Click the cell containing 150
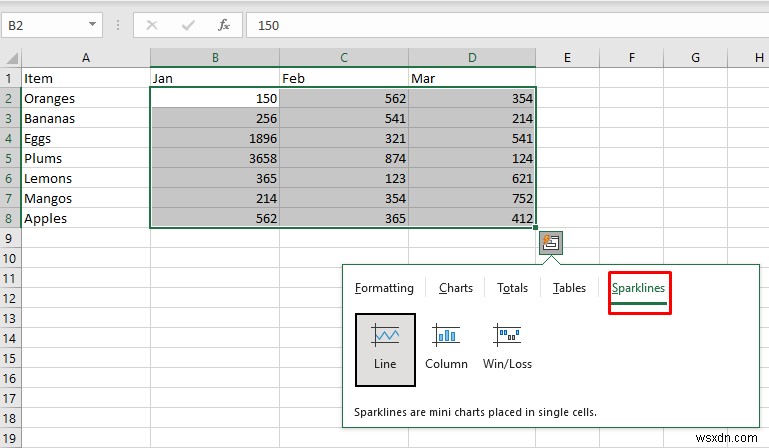This screenshot has height=448, width=769. pyautogui.click(x=215, y=99)
